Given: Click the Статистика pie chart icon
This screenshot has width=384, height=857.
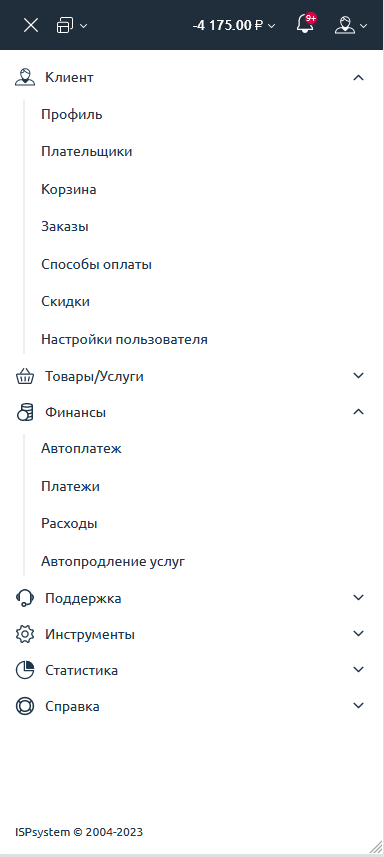Looking at the screenshot, I should coord(25,670).
